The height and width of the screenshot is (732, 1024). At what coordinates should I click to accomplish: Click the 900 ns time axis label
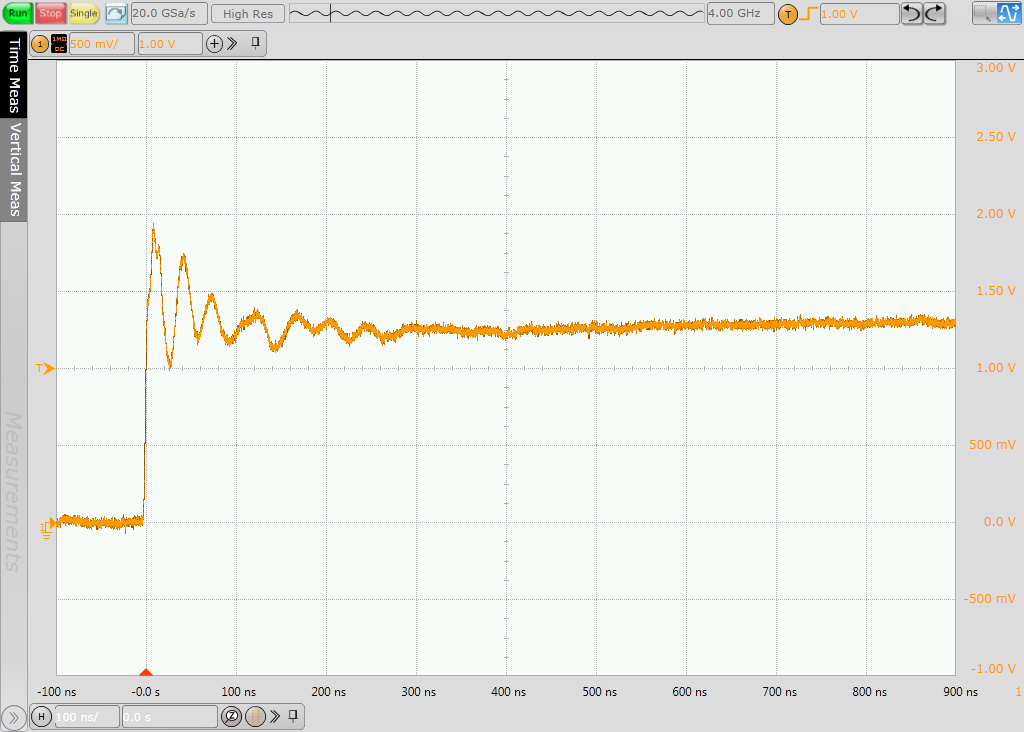(960, 692)
